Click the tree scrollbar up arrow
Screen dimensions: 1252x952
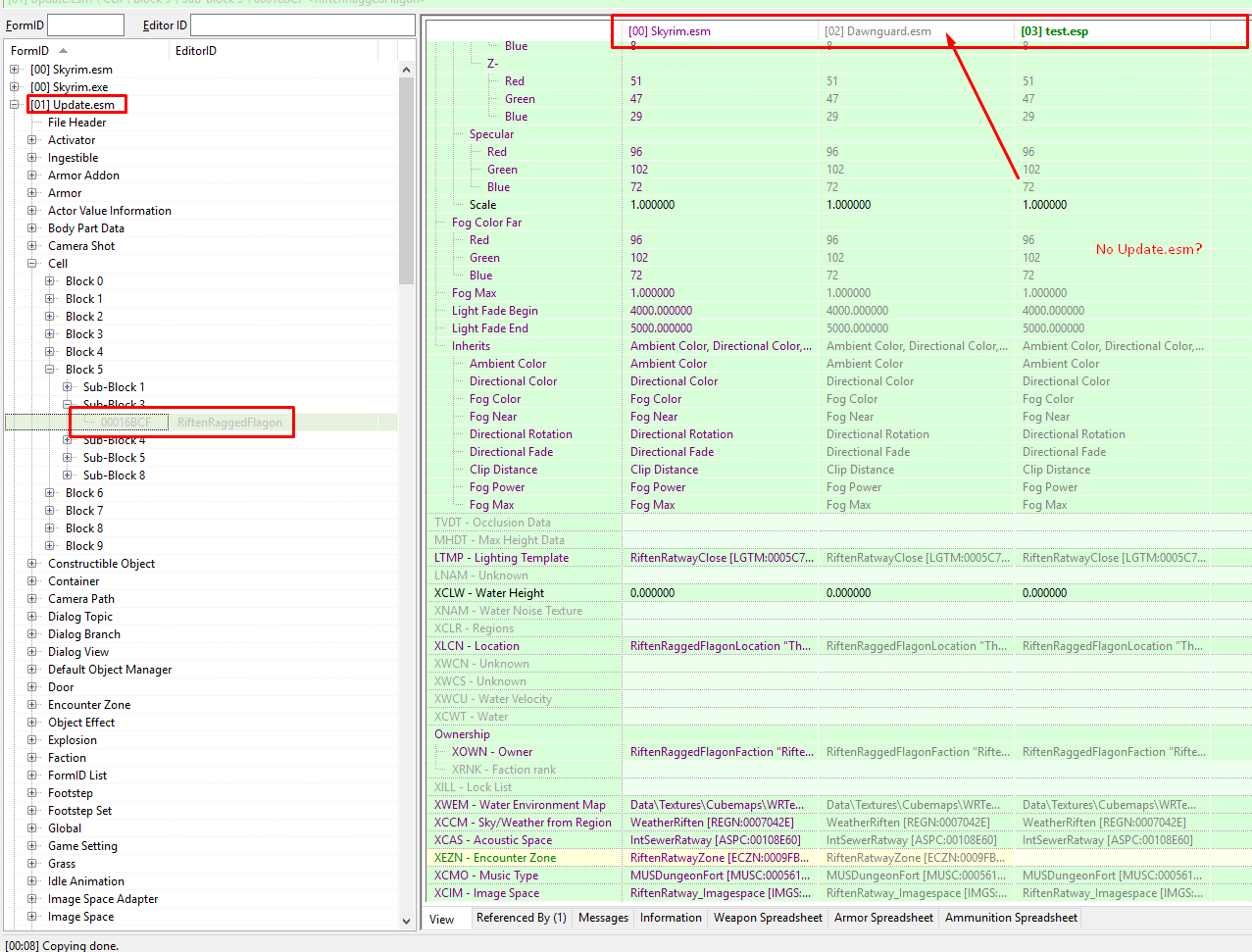point(407,70)
